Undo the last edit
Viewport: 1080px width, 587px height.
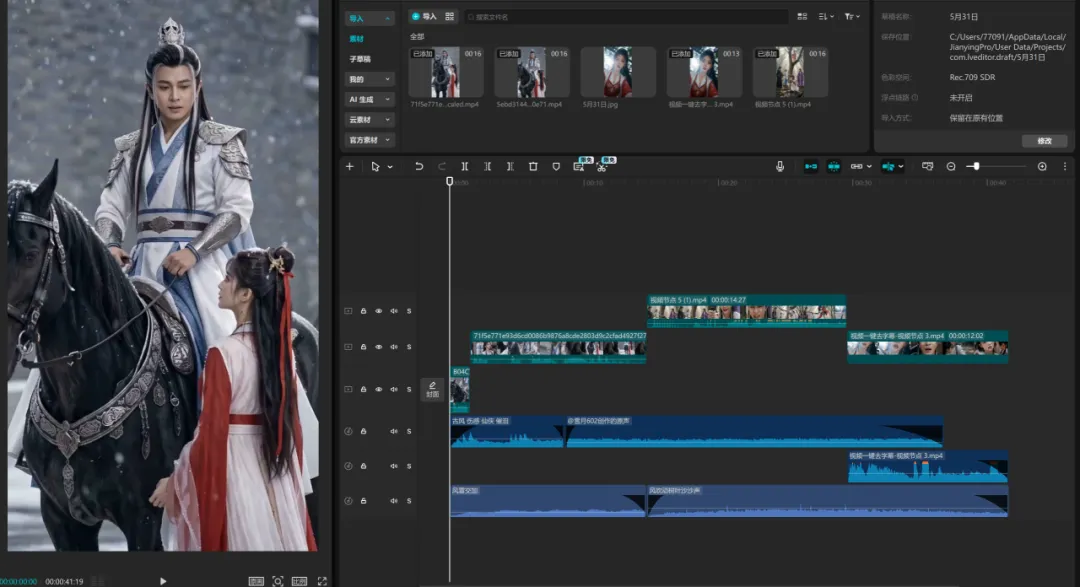click(419, 166)
